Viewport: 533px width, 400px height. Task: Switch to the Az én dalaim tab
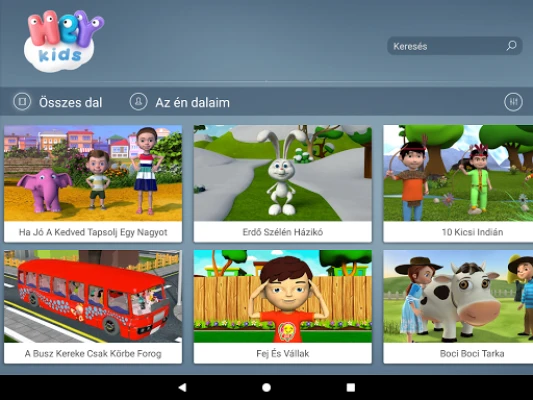pos(180,102)
